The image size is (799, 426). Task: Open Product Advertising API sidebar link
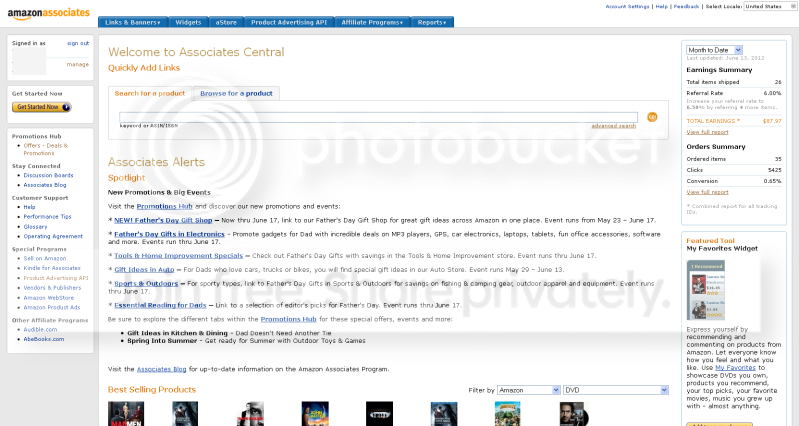56,278
